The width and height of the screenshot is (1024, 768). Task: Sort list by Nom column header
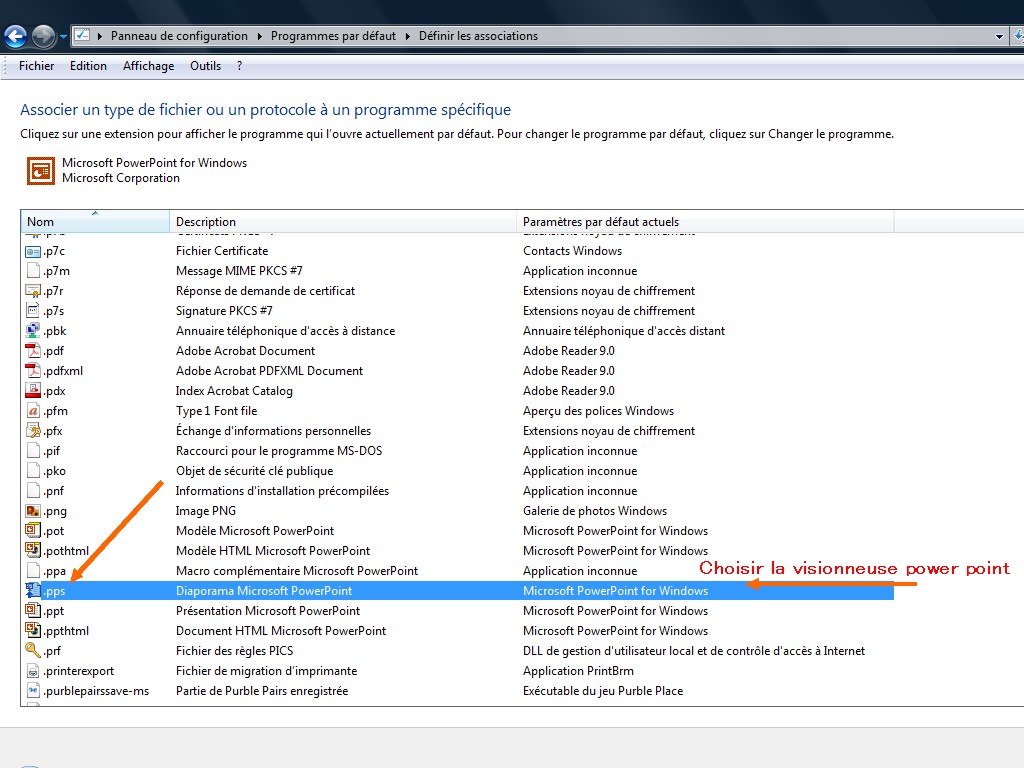[95, 221]
